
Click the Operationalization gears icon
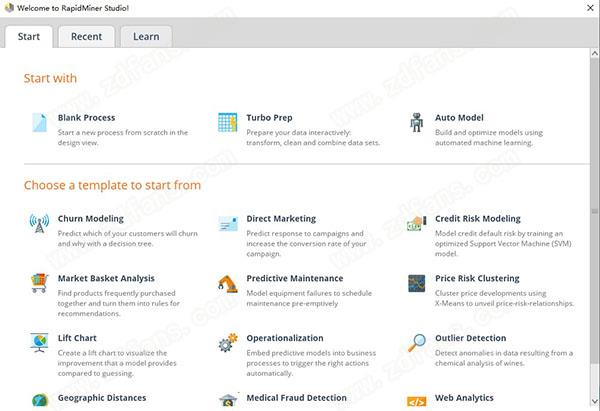tap(228, 342)
